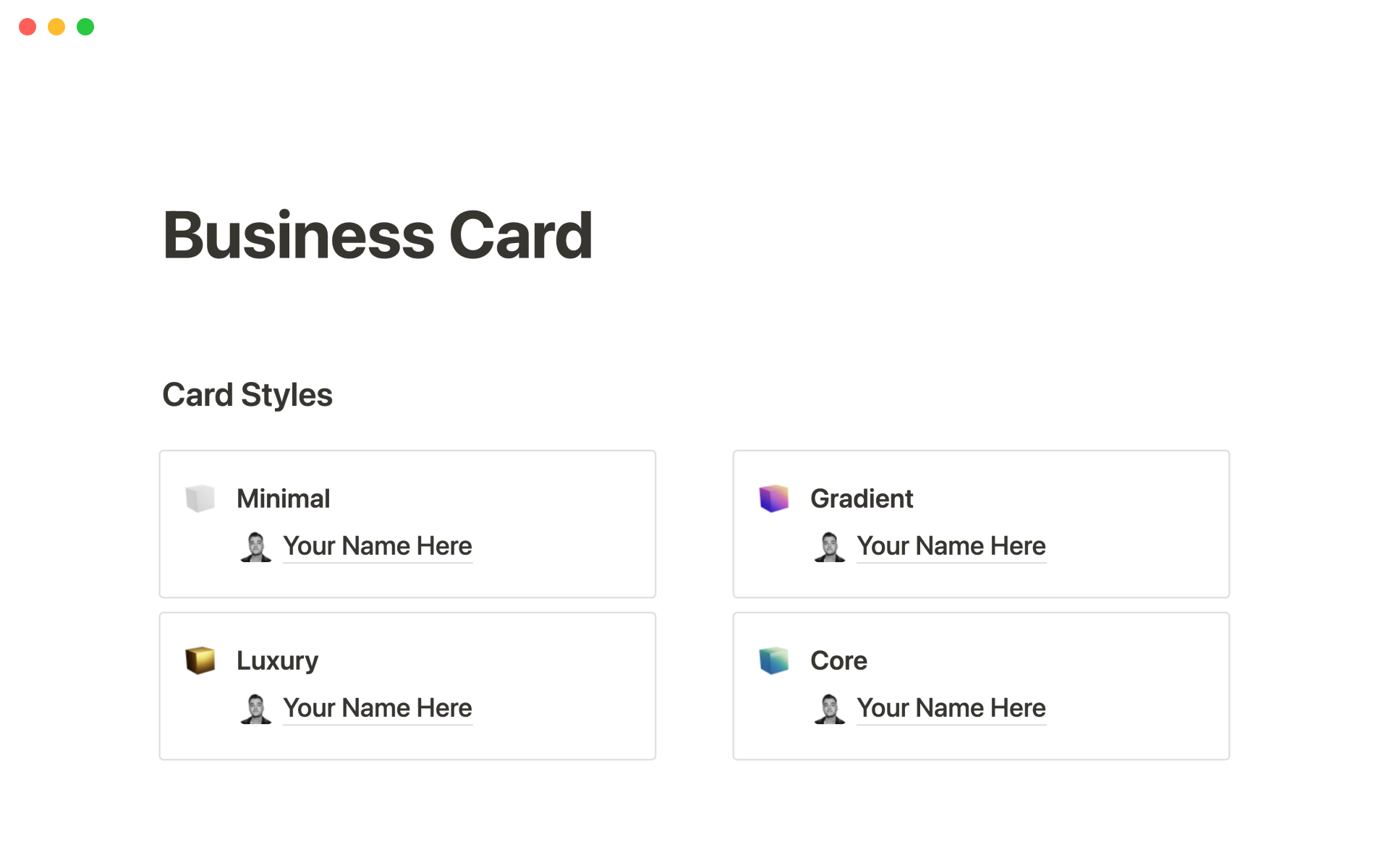Click the Business Card page title

(378, 235)
